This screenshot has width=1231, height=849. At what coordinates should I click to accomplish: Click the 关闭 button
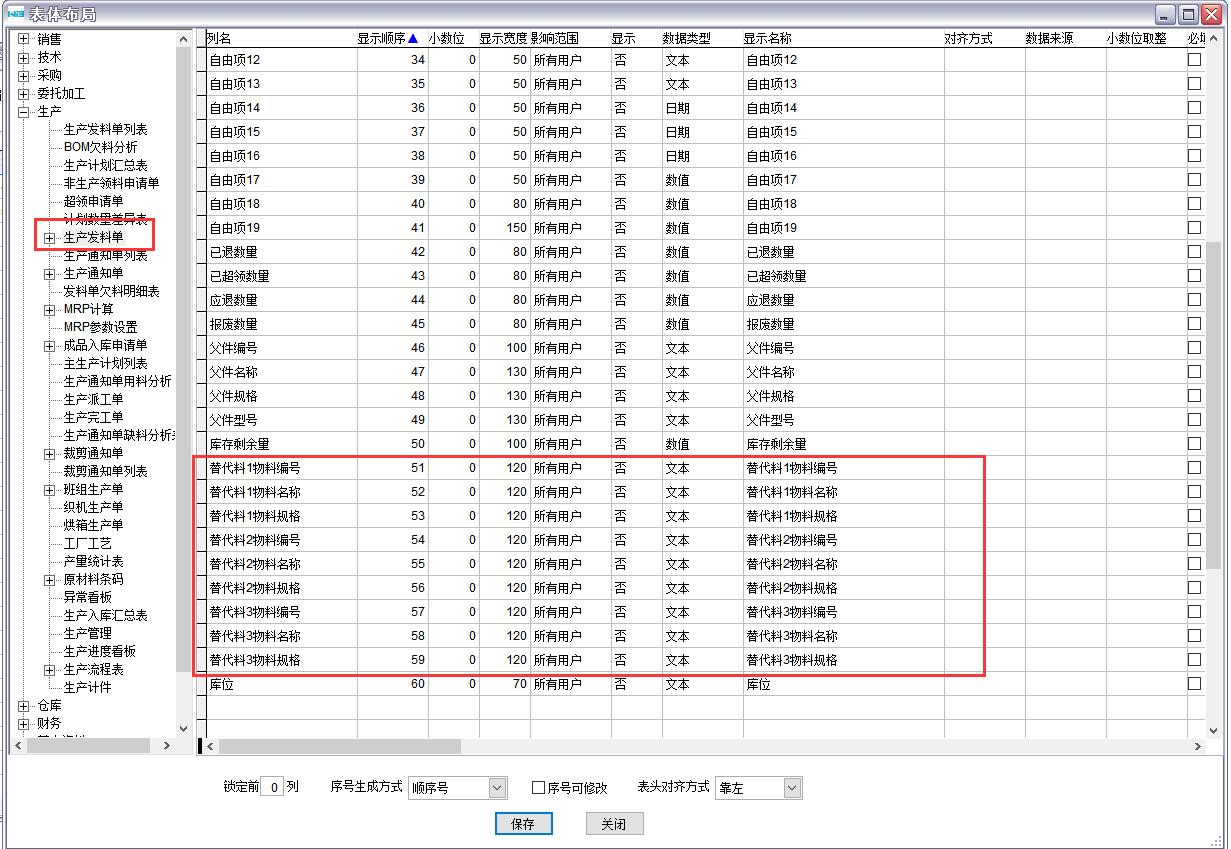pyautogui.click(x=613, y=824)
